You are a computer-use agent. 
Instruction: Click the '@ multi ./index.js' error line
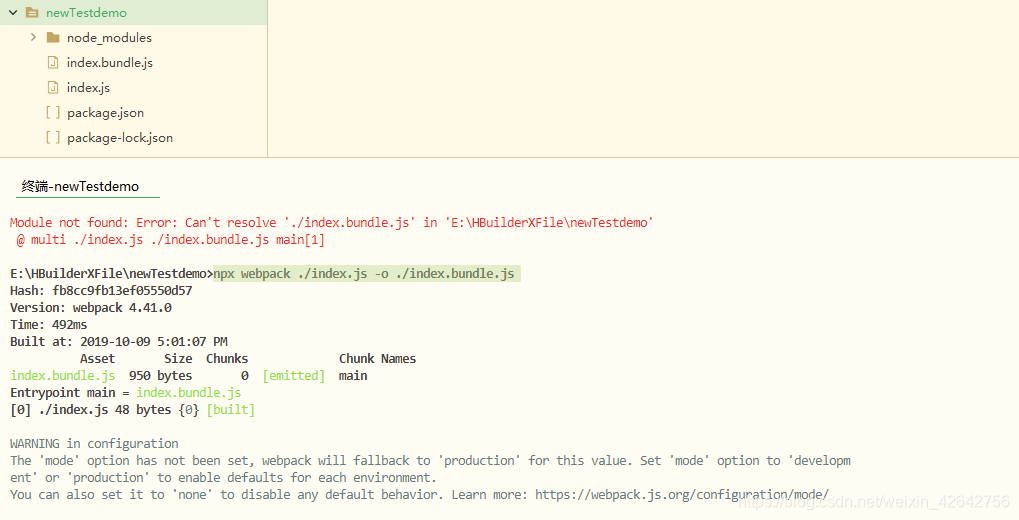(170, 240)
